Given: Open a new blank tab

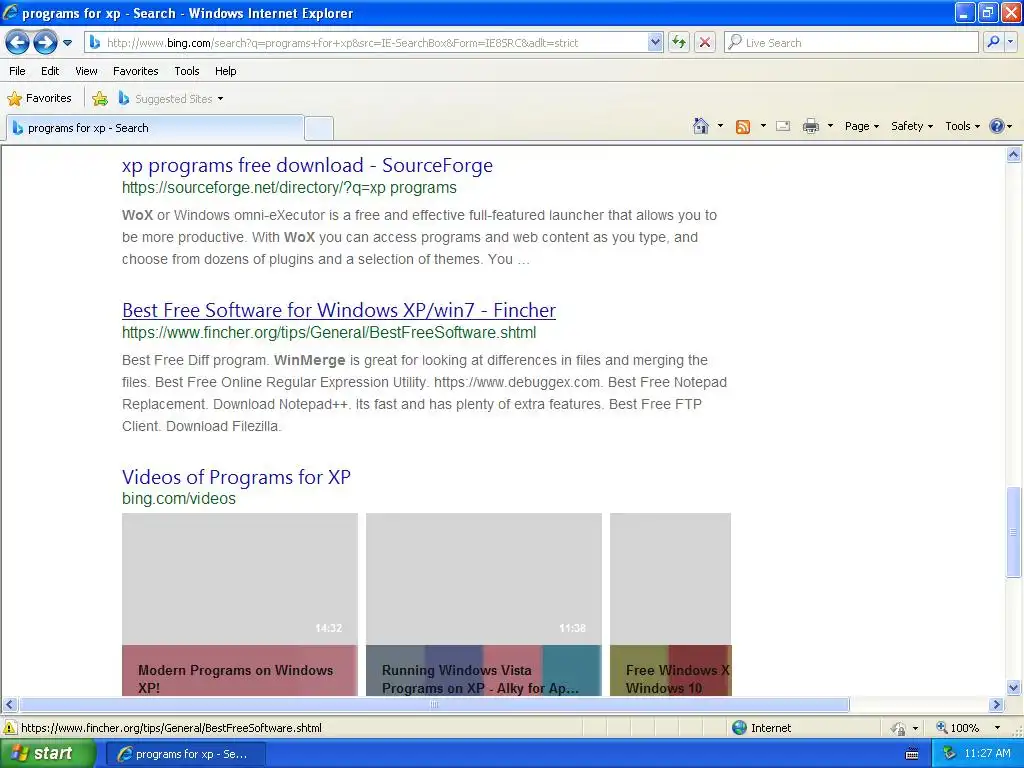Looking at the screenshot, I should tap(319, 128).
